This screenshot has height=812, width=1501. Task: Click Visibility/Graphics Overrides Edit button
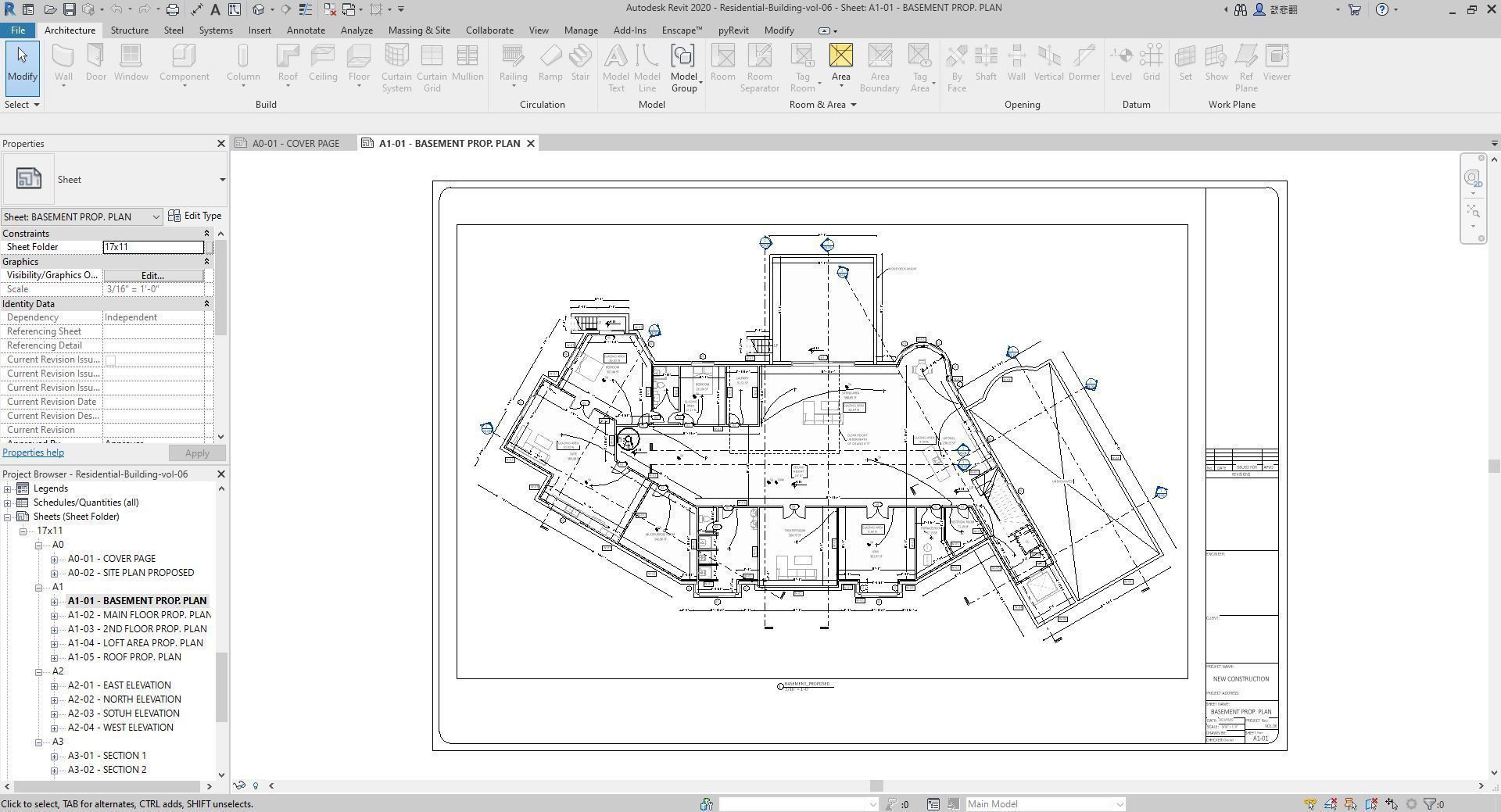pos(153,276)
